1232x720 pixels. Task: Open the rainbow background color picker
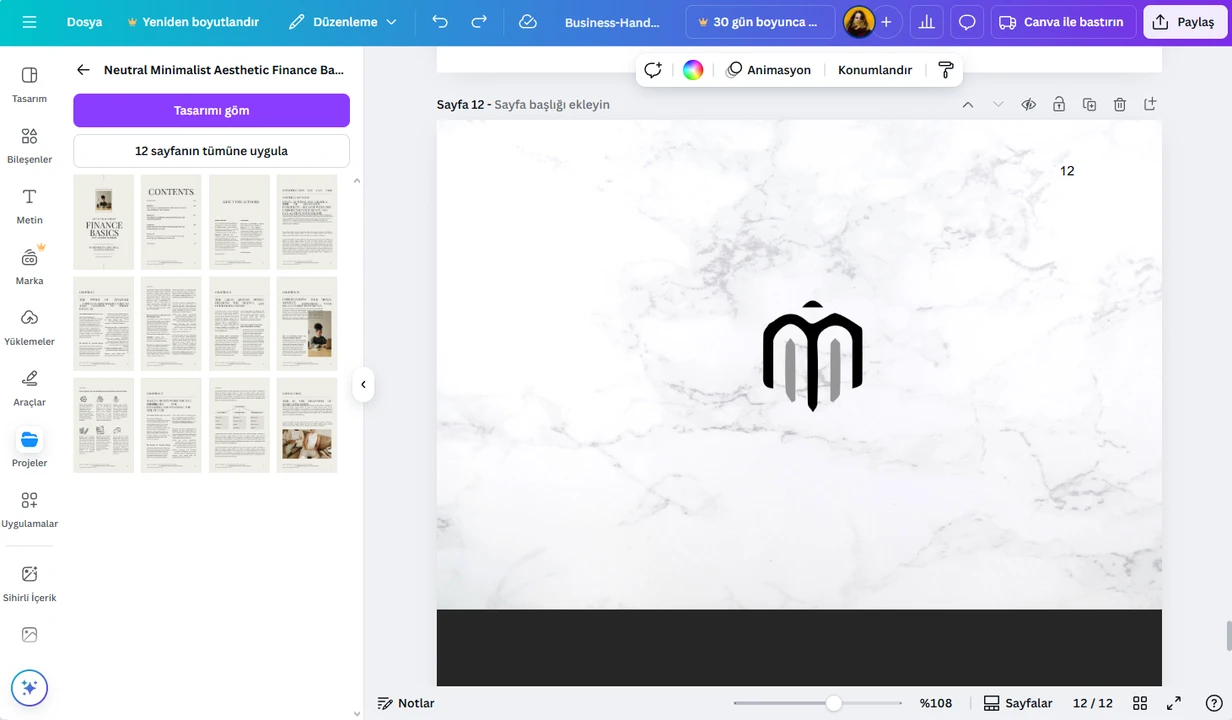tap(693, 70)
